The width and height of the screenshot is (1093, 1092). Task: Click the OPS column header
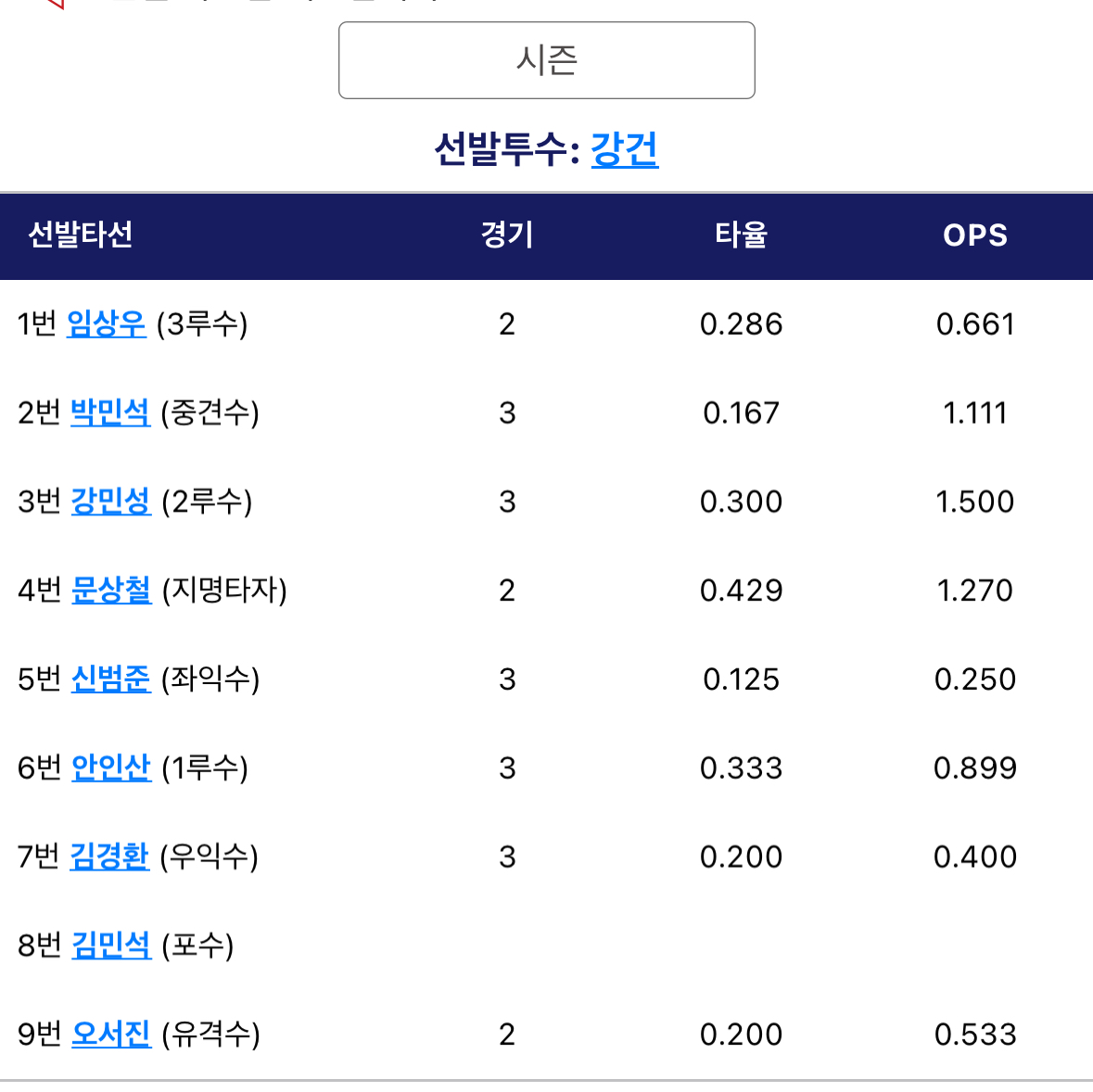point(974,235)
